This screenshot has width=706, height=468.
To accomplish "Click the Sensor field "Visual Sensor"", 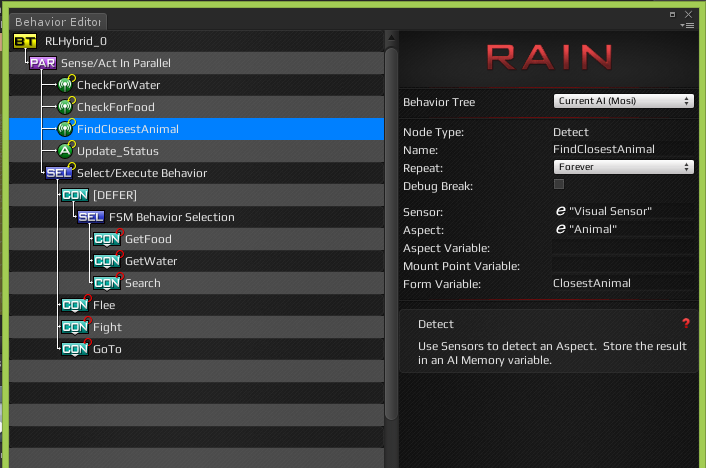I will point(623,211).
